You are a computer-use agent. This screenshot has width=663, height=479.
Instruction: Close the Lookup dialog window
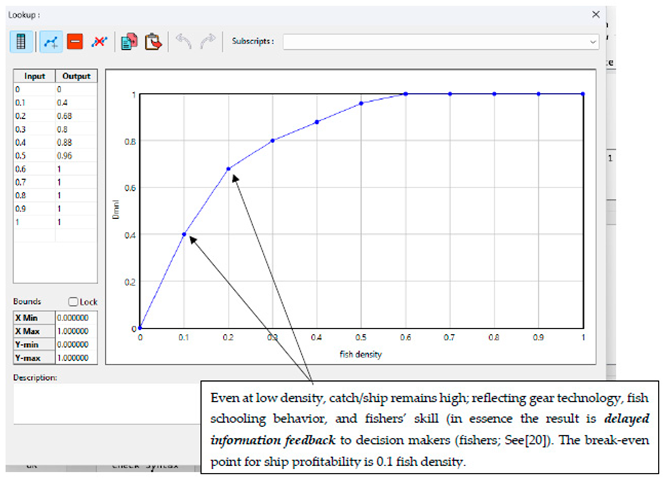coord(597,14)
